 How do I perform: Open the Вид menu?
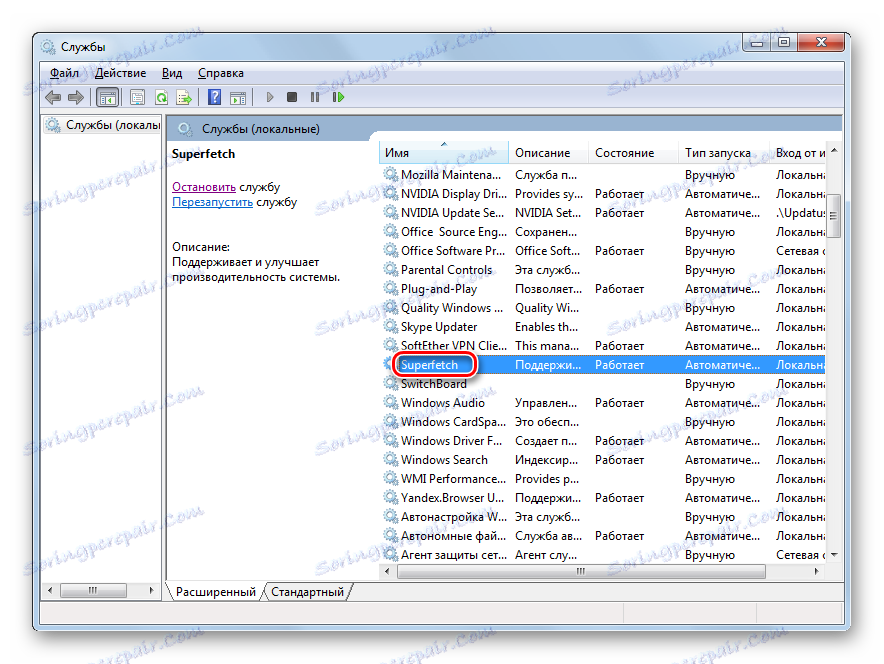click(x=172, y=73)
